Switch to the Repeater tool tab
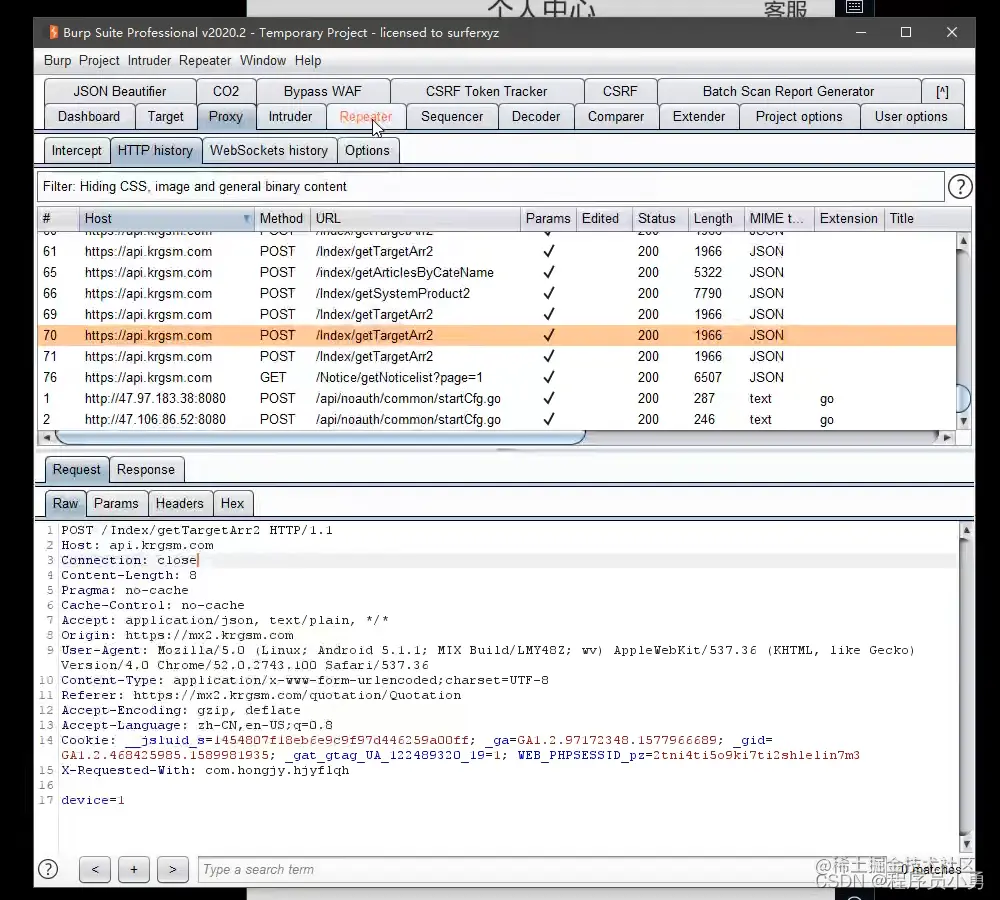Viewport: 1000px width, 900px height. point(365,117)
